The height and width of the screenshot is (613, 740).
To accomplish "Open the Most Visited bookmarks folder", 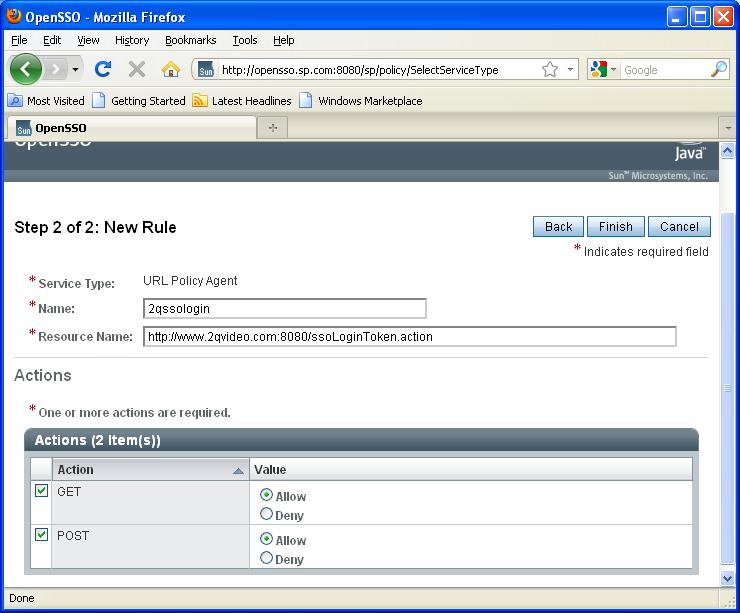I will [46, 101].
